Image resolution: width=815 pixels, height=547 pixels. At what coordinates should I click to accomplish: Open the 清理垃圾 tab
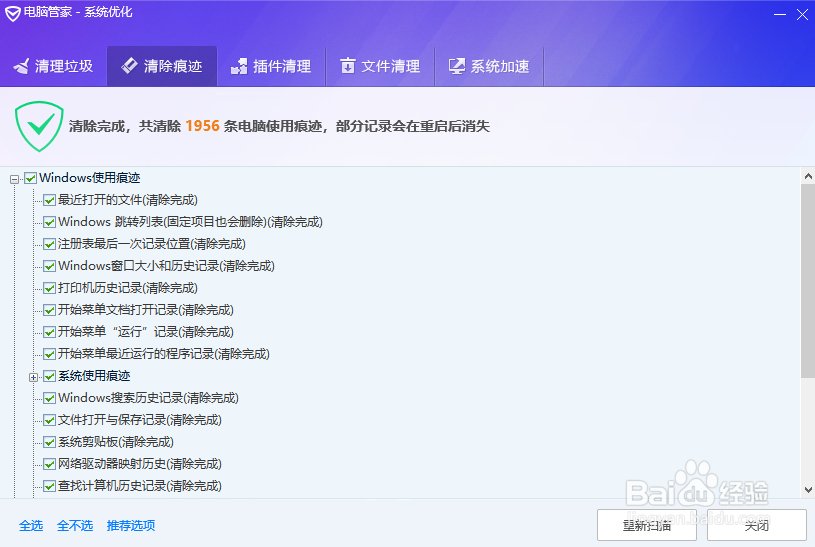coord(54,66)
